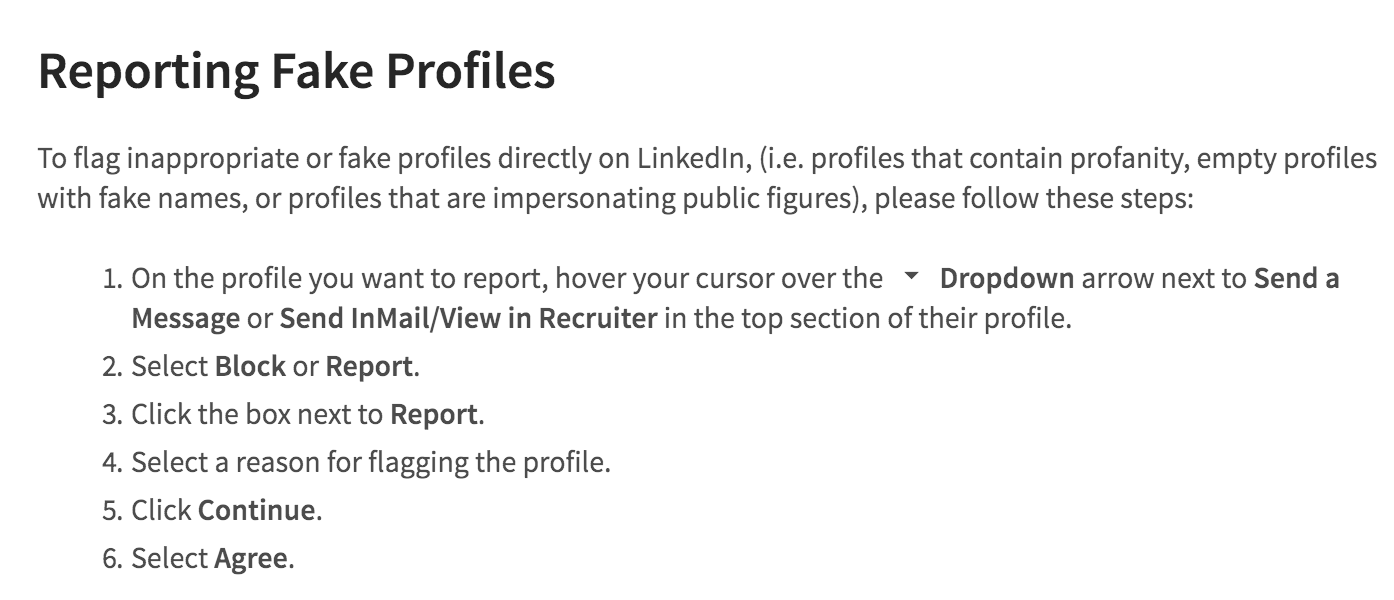Click the list number 2 marker

[112, 367]
